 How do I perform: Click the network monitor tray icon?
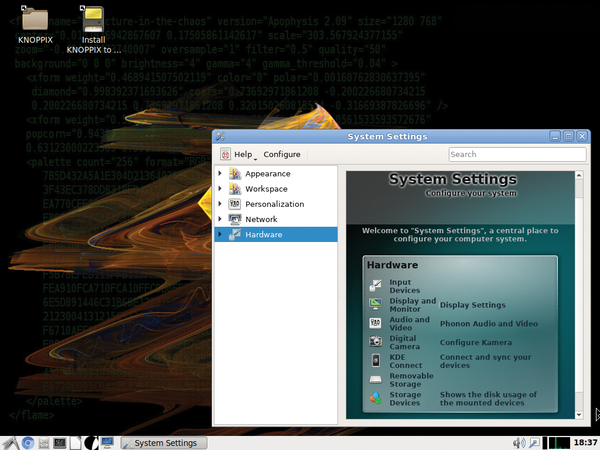534,443
